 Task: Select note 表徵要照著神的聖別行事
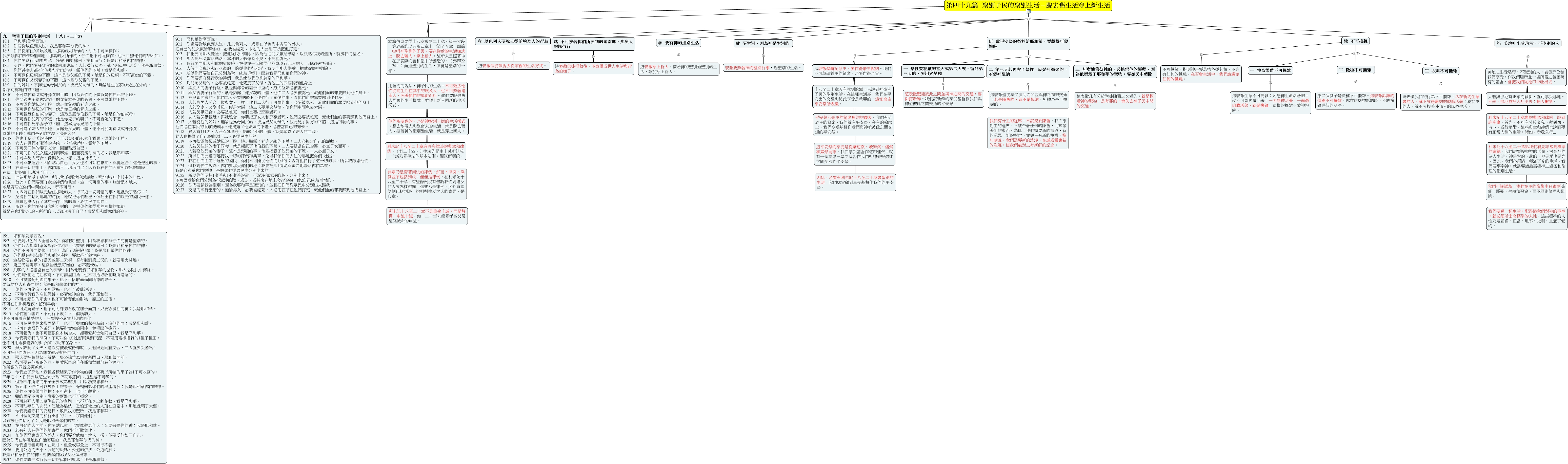[763, 68]
